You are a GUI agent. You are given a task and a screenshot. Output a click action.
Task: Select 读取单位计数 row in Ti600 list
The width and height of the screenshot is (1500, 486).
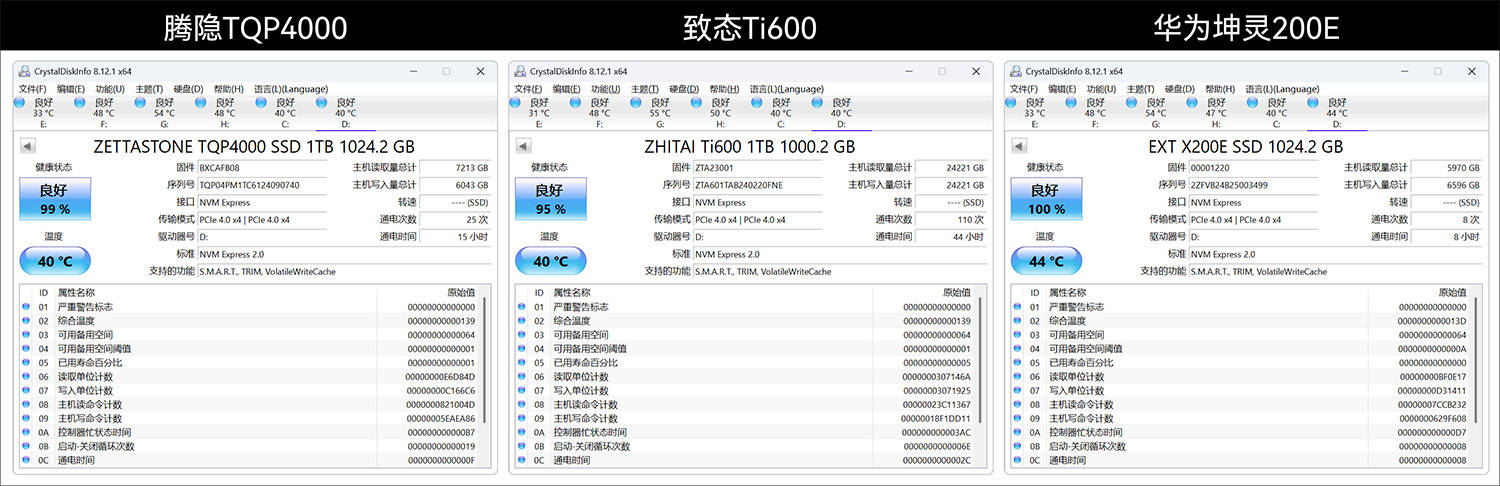point(745,377)
